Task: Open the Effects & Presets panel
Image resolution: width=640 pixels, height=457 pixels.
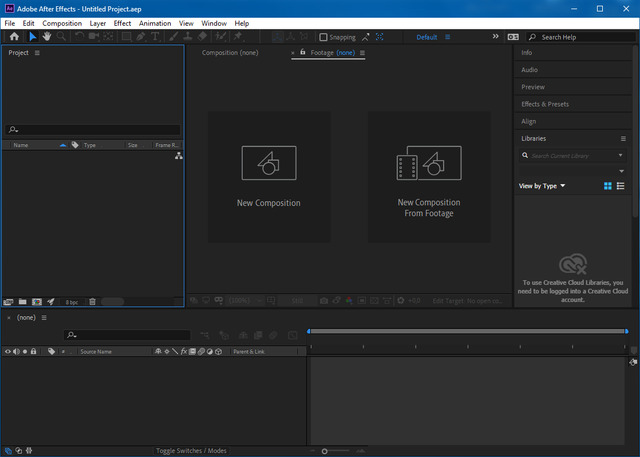Action: point(545,104)
